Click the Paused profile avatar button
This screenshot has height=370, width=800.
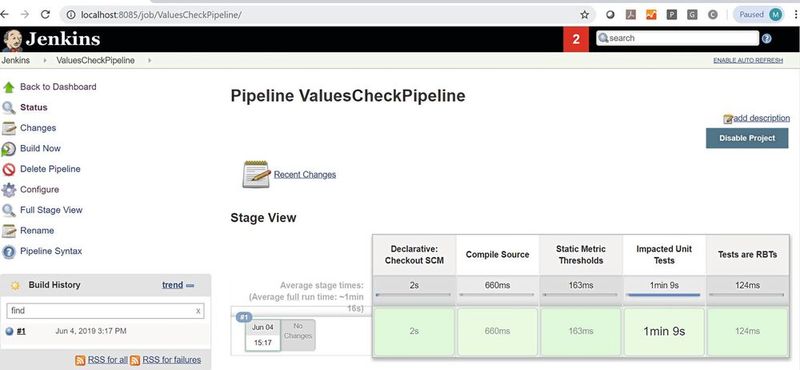coord(758,15)
